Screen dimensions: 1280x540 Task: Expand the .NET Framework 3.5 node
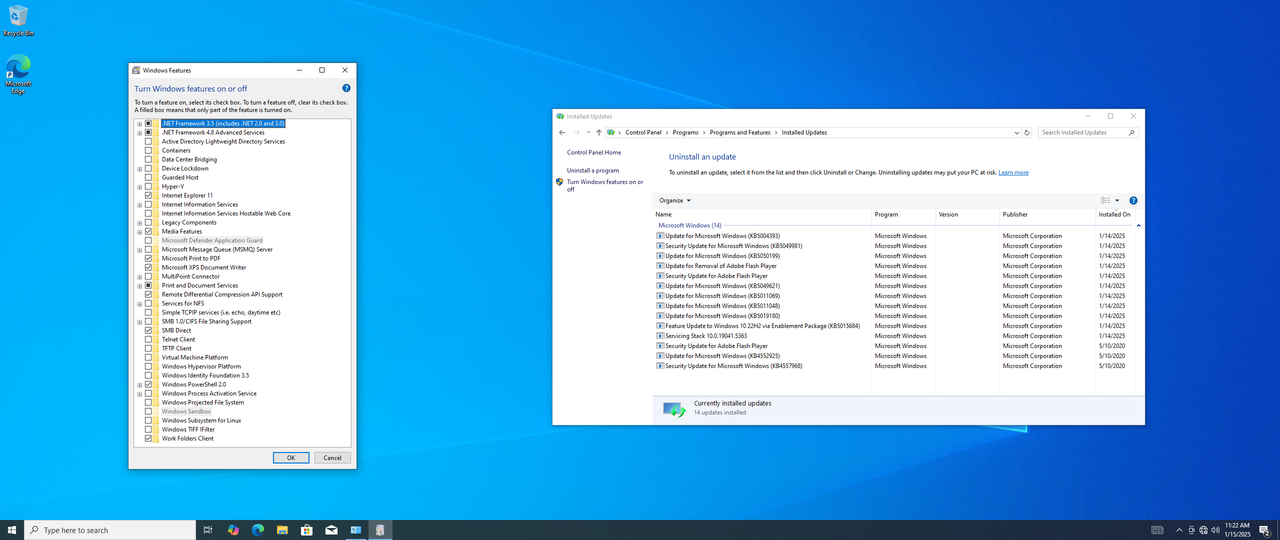(x=140, y=123)
